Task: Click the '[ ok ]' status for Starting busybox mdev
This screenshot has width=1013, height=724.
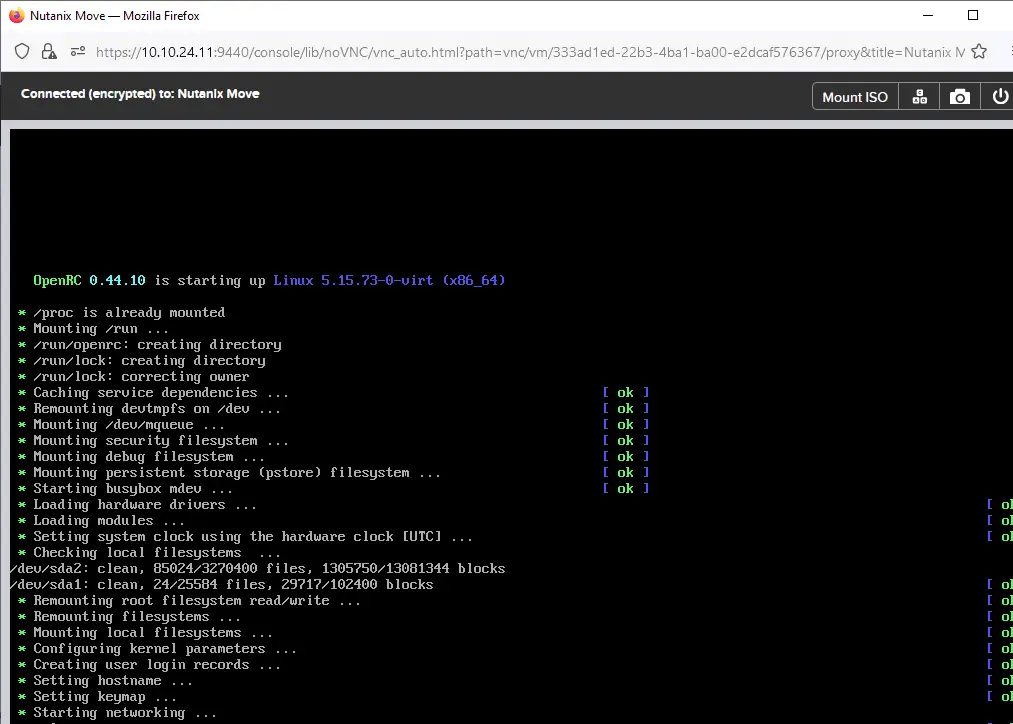Action: (625, 489)
